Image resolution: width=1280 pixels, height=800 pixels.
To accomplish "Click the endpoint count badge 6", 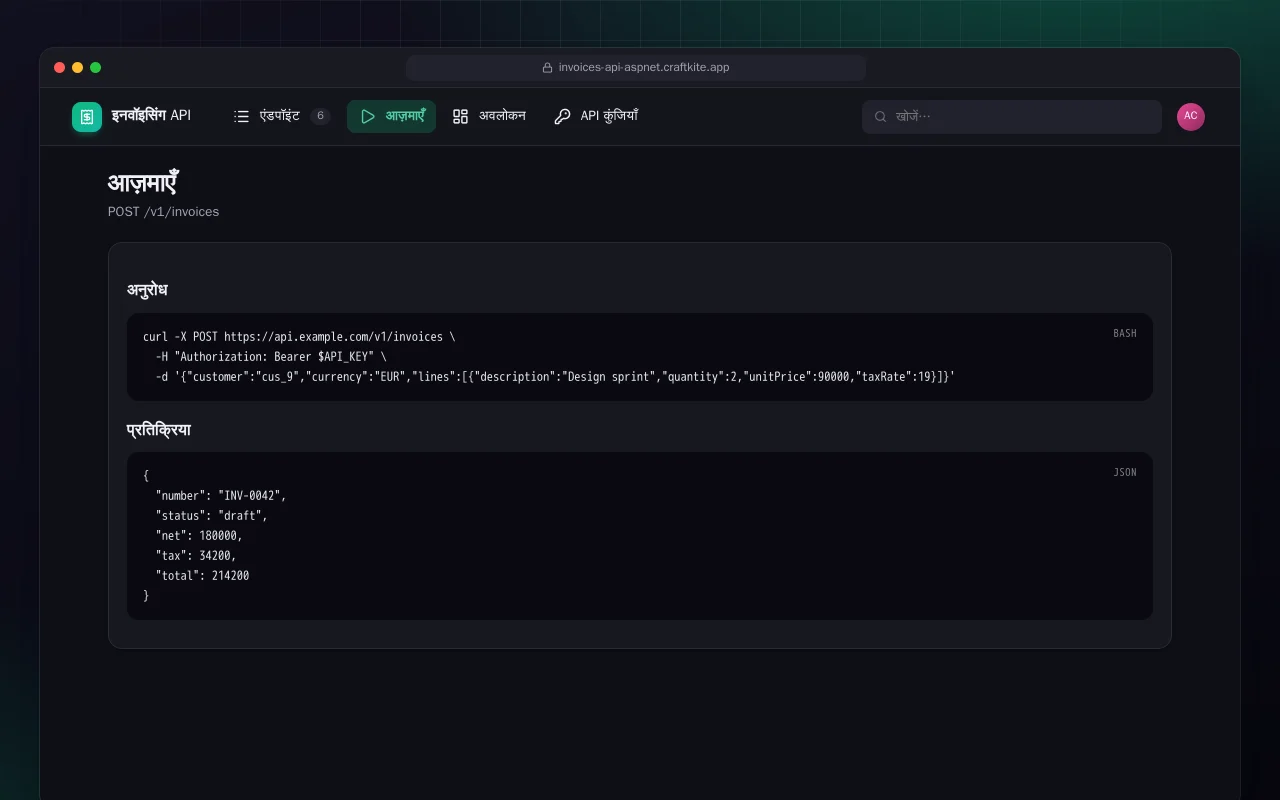I will click(x=320, y=116).
